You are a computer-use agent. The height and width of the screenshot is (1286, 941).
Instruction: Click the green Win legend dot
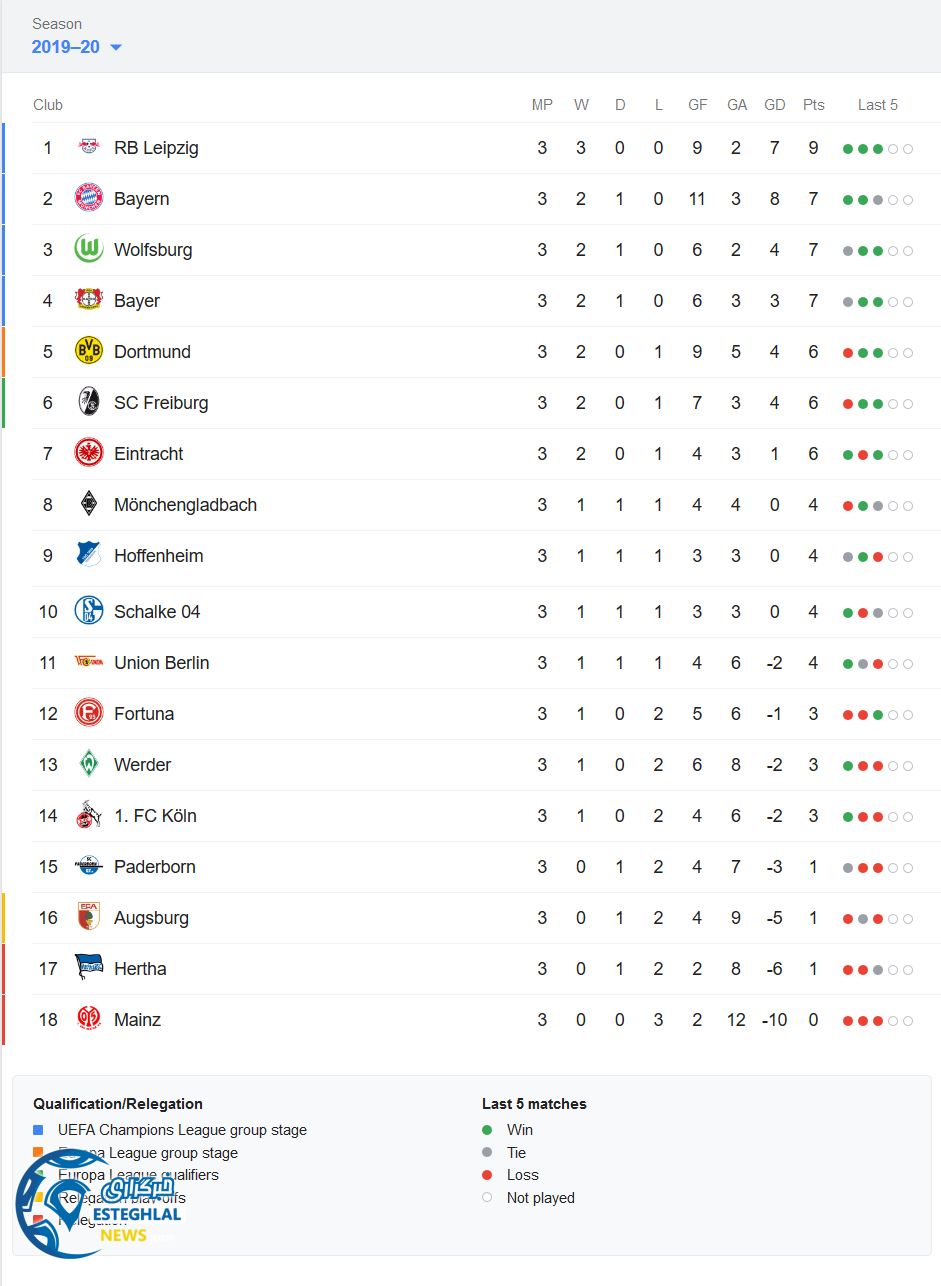tap(487, 1130)
